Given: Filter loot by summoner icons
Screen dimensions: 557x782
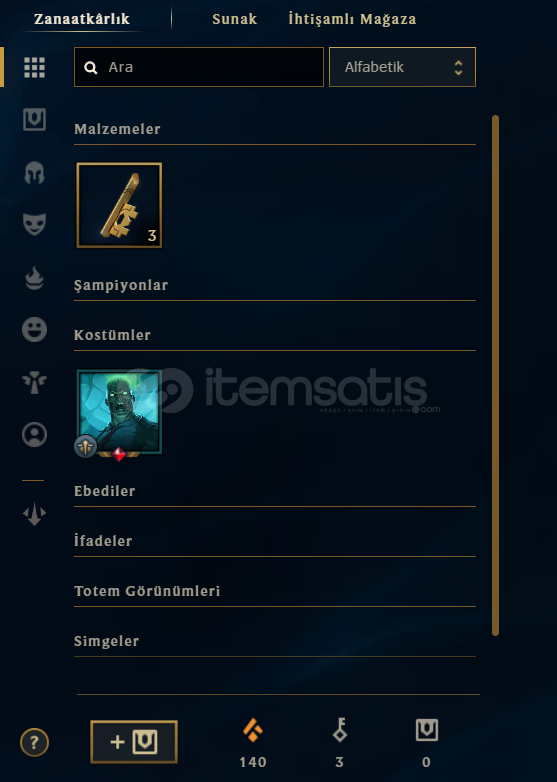Looking at the screenshot, I should click(34, 434).
